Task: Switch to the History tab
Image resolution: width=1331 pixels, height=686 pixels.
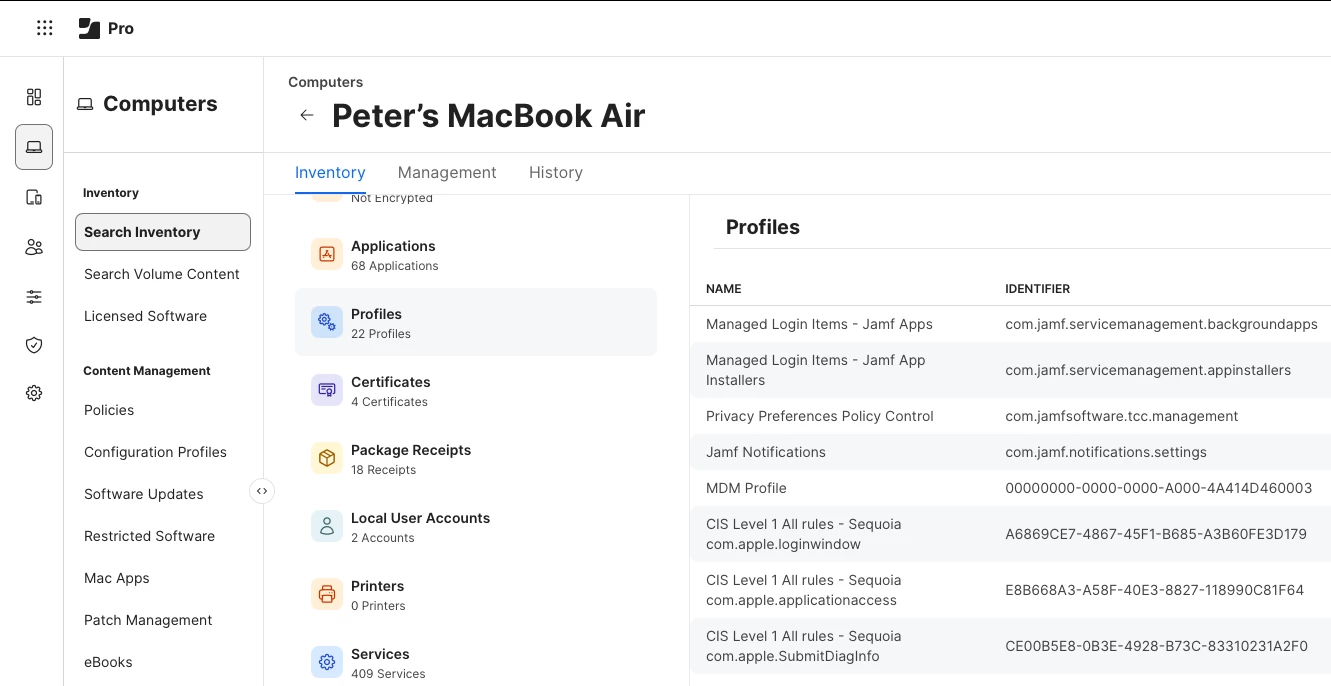Action: click(556, 172)
